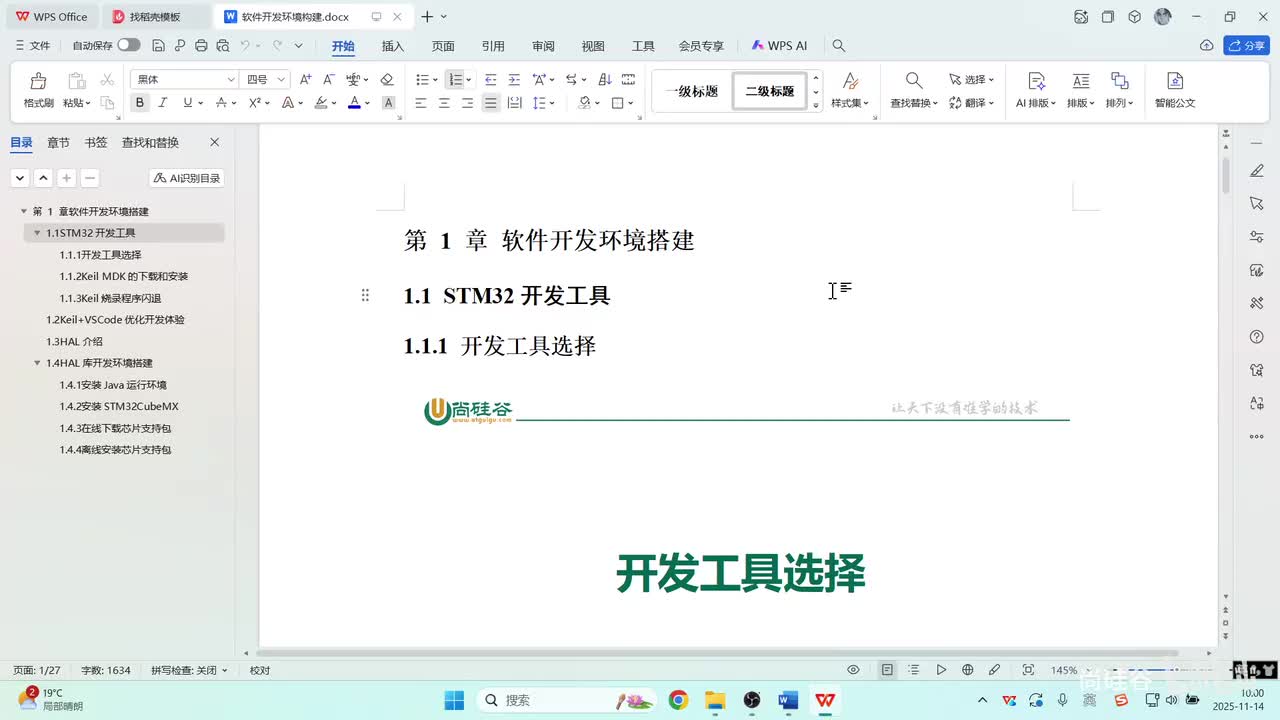Open the File (文件) menu
The image size is (1280, 720).
[33, 45]
